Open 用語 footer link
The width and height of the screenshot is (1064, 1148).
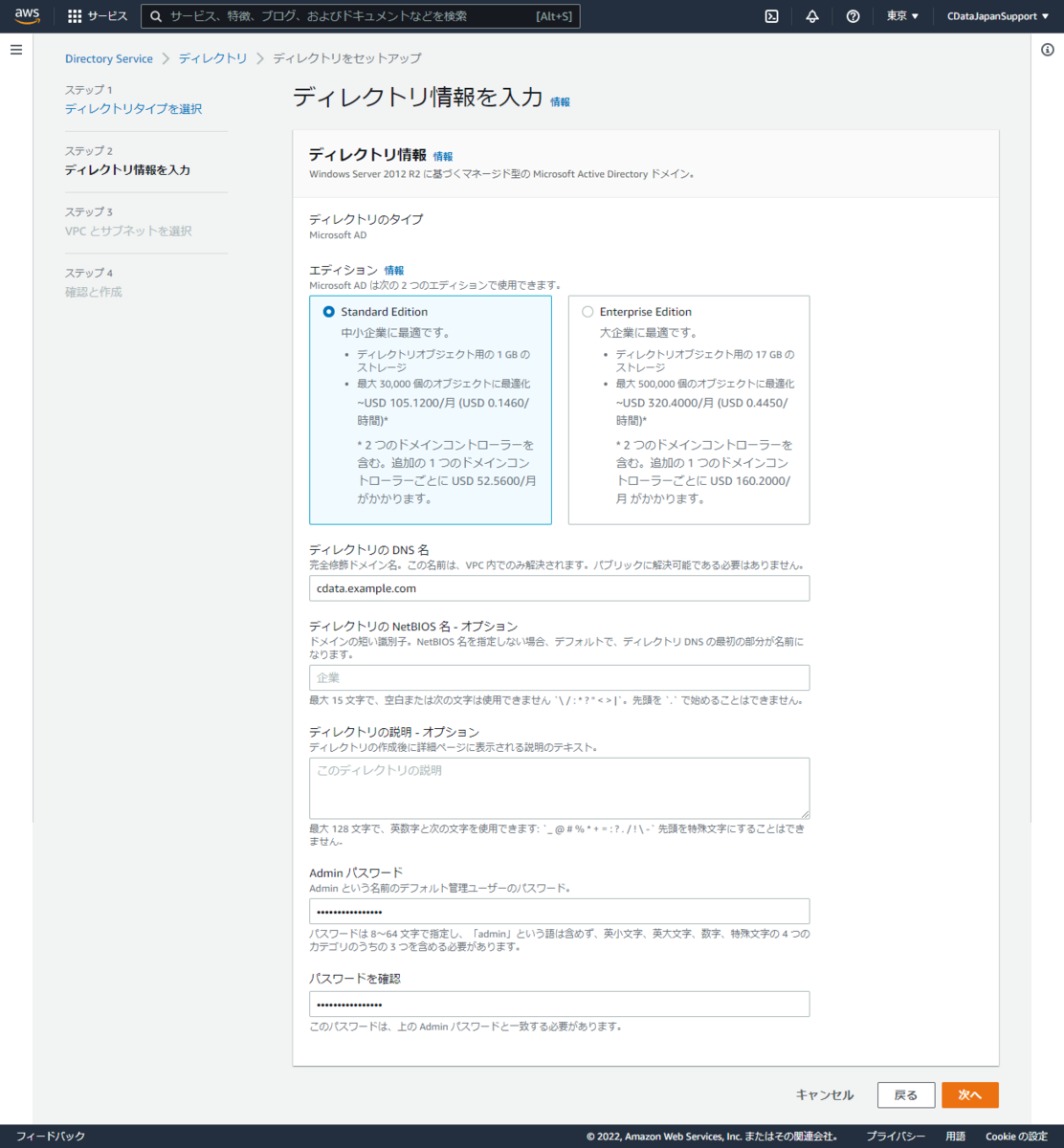pyautogui.click(x=955, y=1136)
